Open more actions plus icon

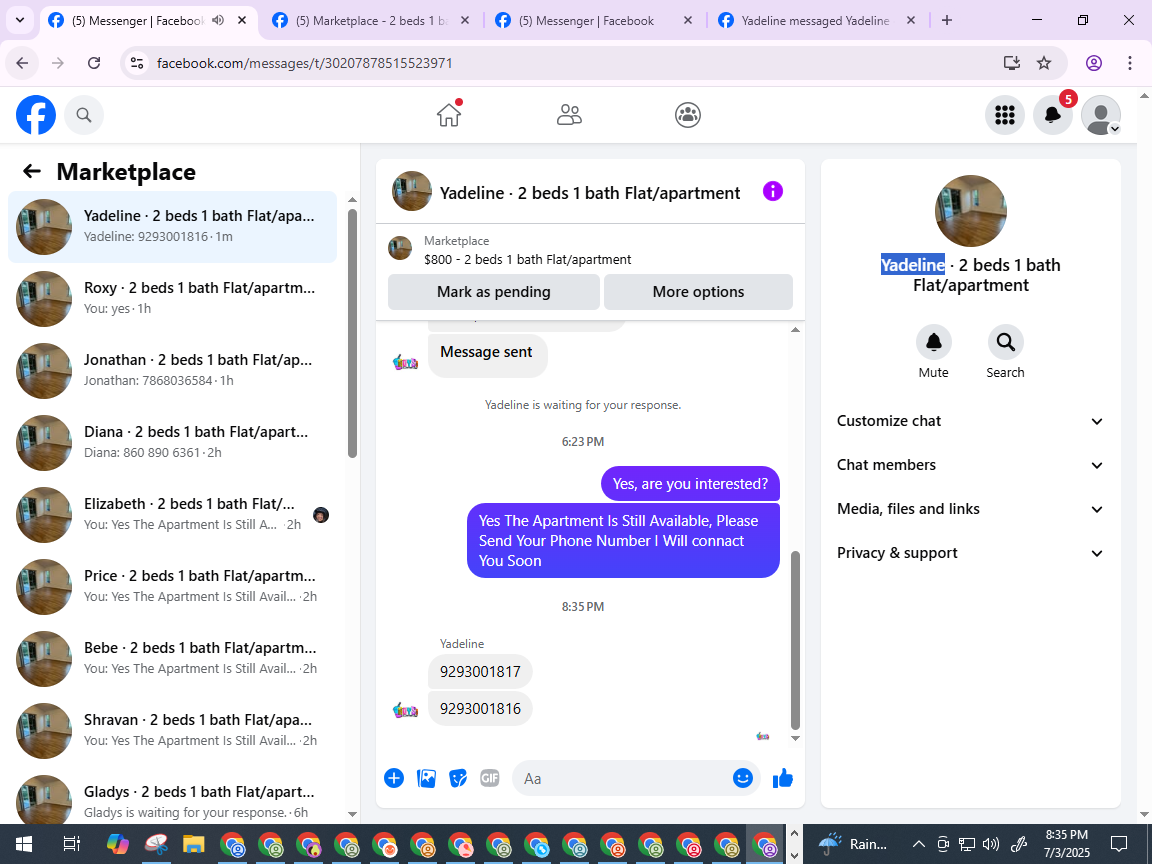(394, 778)
